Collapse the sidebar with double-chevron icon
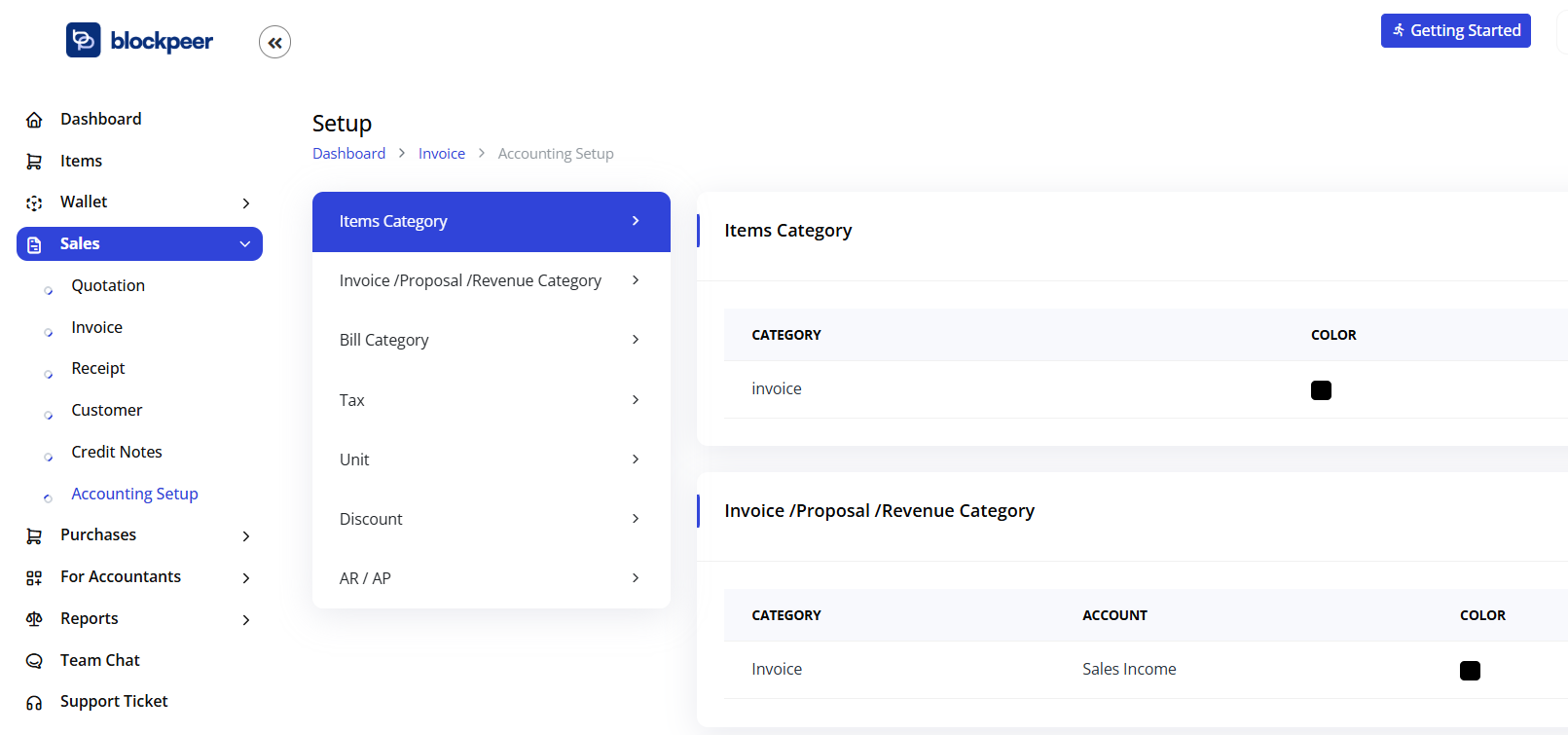 [x=274, y=42]
